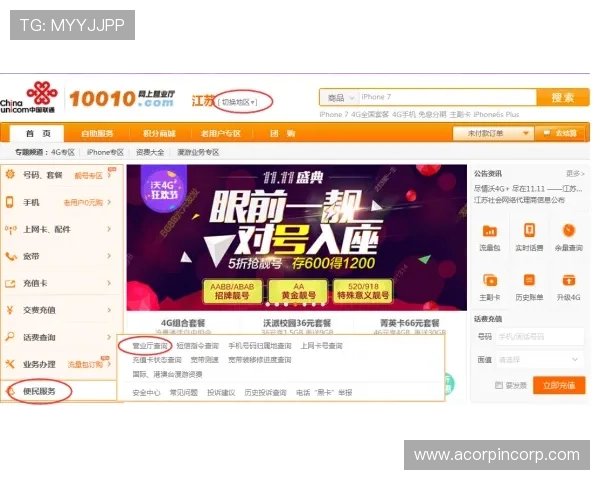Viewport: 600px width, 480px height.
Task: Open the 更多> announcements link
Action: [575, 173]
